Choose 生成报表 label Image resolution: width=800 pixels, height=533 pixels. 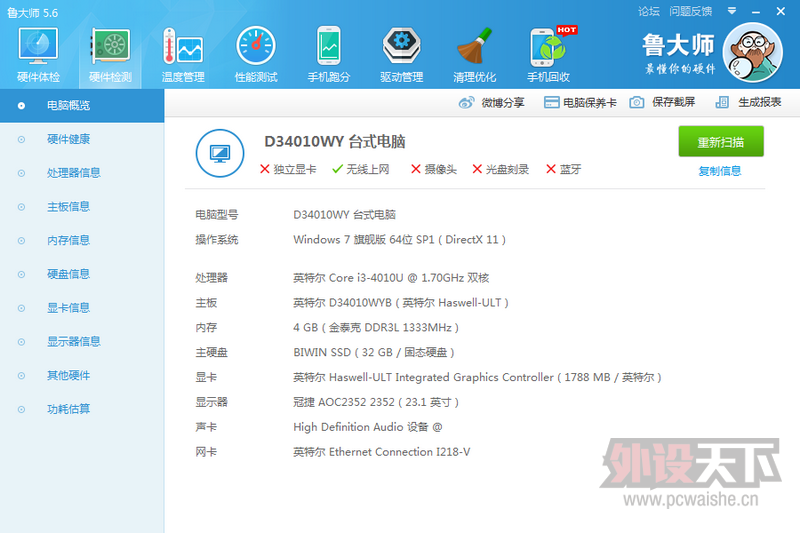point(760,102)
